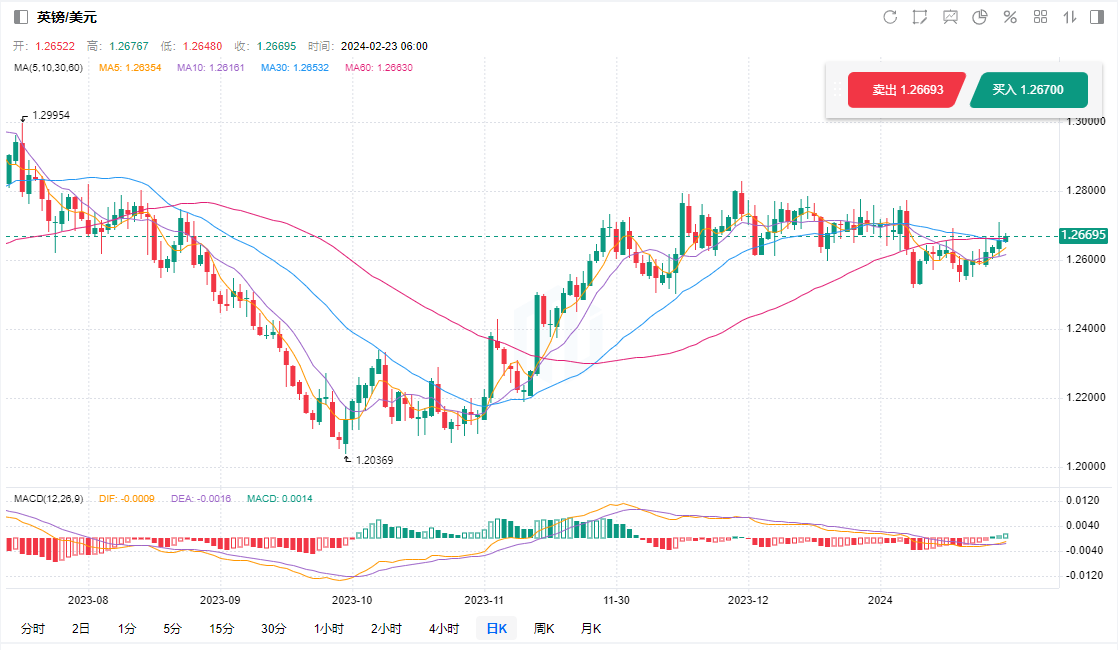
Task: Click the pie chart icon
Action: click(980, 17)
